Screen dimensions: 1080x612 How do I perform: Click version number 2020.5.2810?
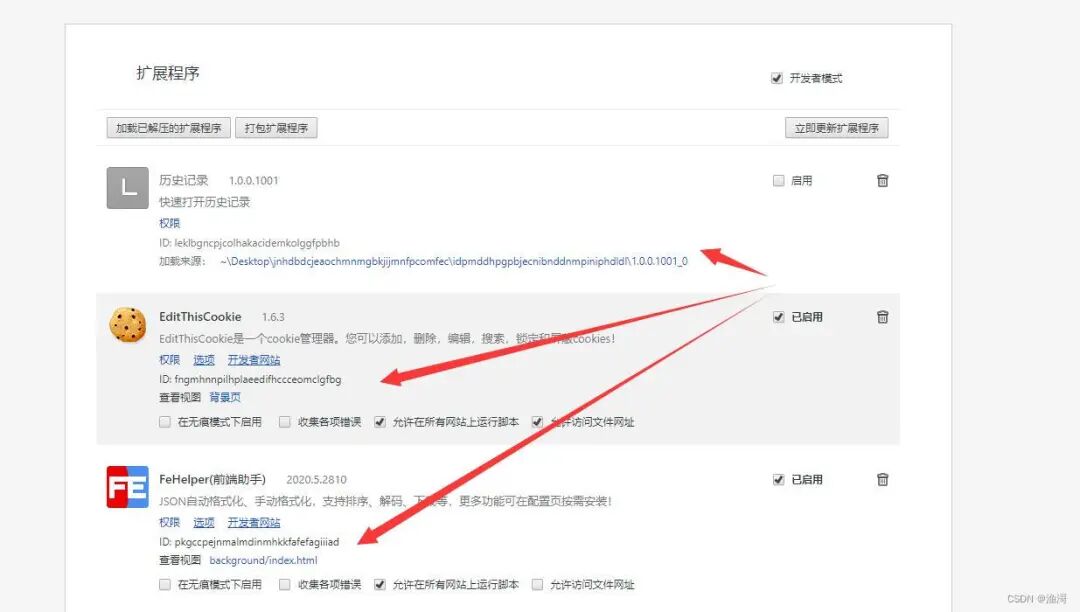316,479
